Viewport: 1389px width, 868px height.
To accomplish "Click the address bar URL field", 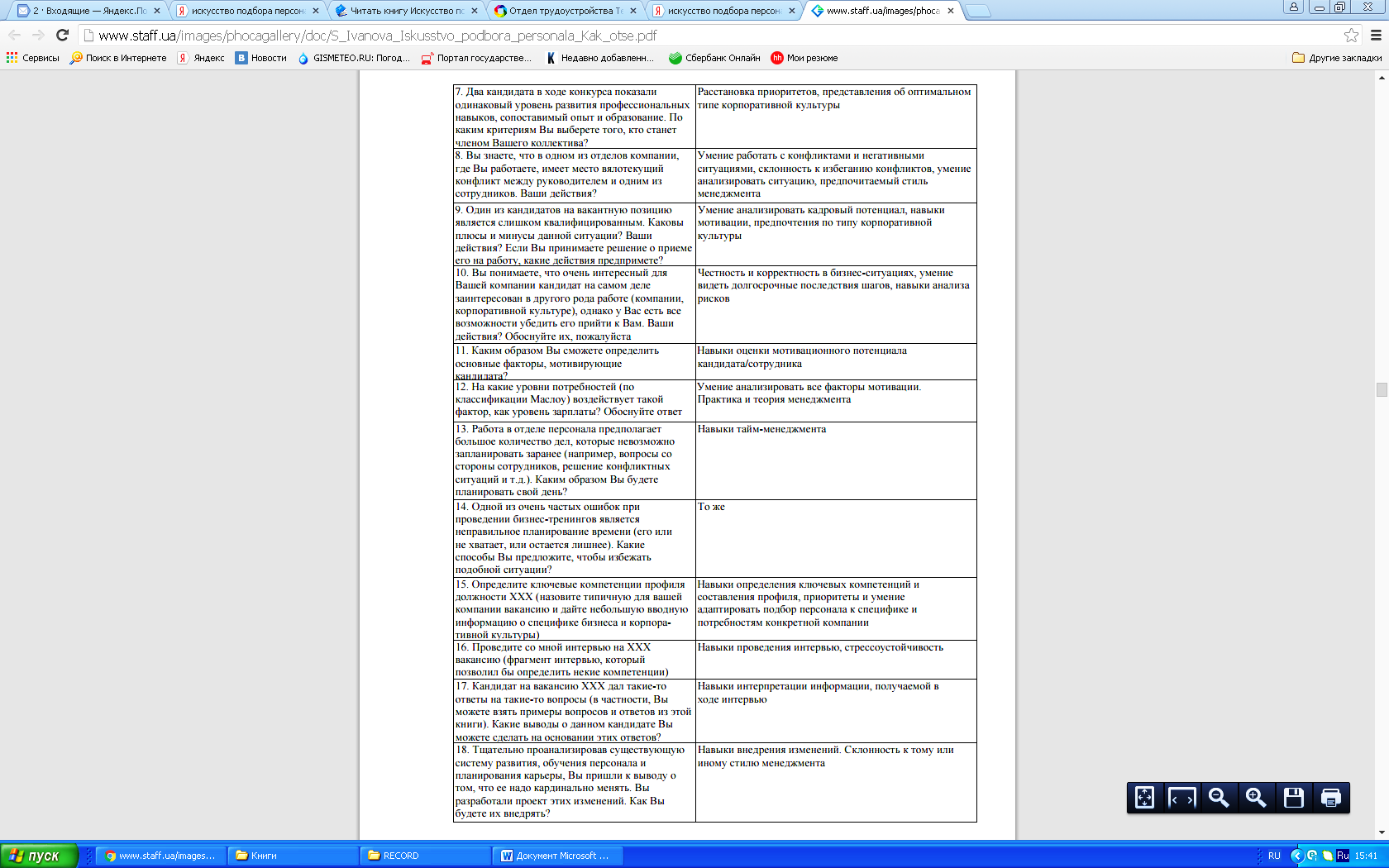I will point(711,35).
